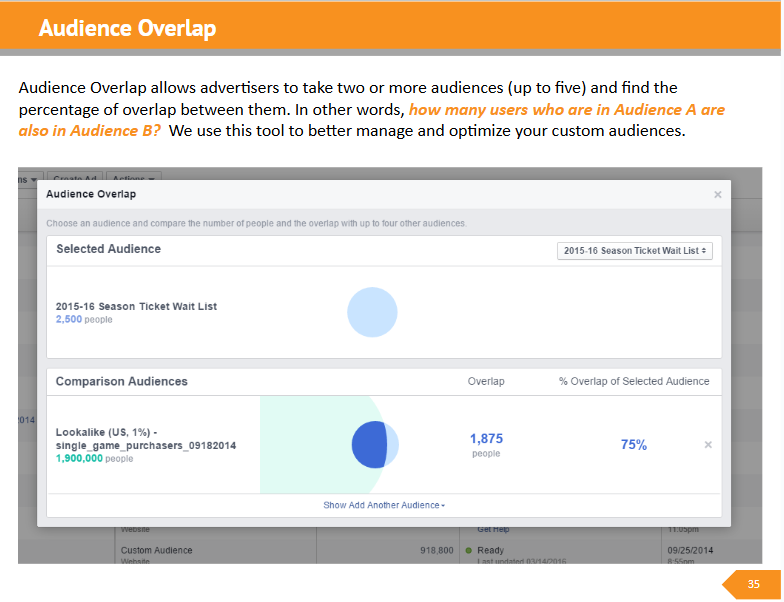
Task: Open the Actions dropdown behind the dialog
Action: tap(126, 176)
